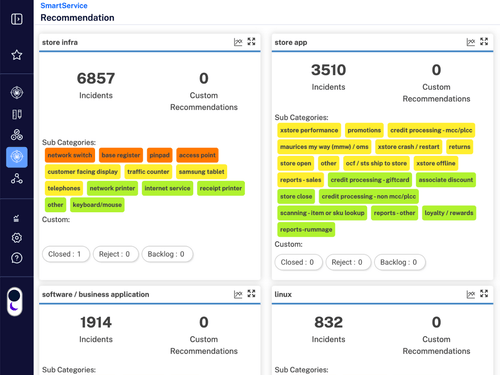The height and width of the screenshot is (375, 500).
Task: Choose the access point tag
Action: click(197, 155)
